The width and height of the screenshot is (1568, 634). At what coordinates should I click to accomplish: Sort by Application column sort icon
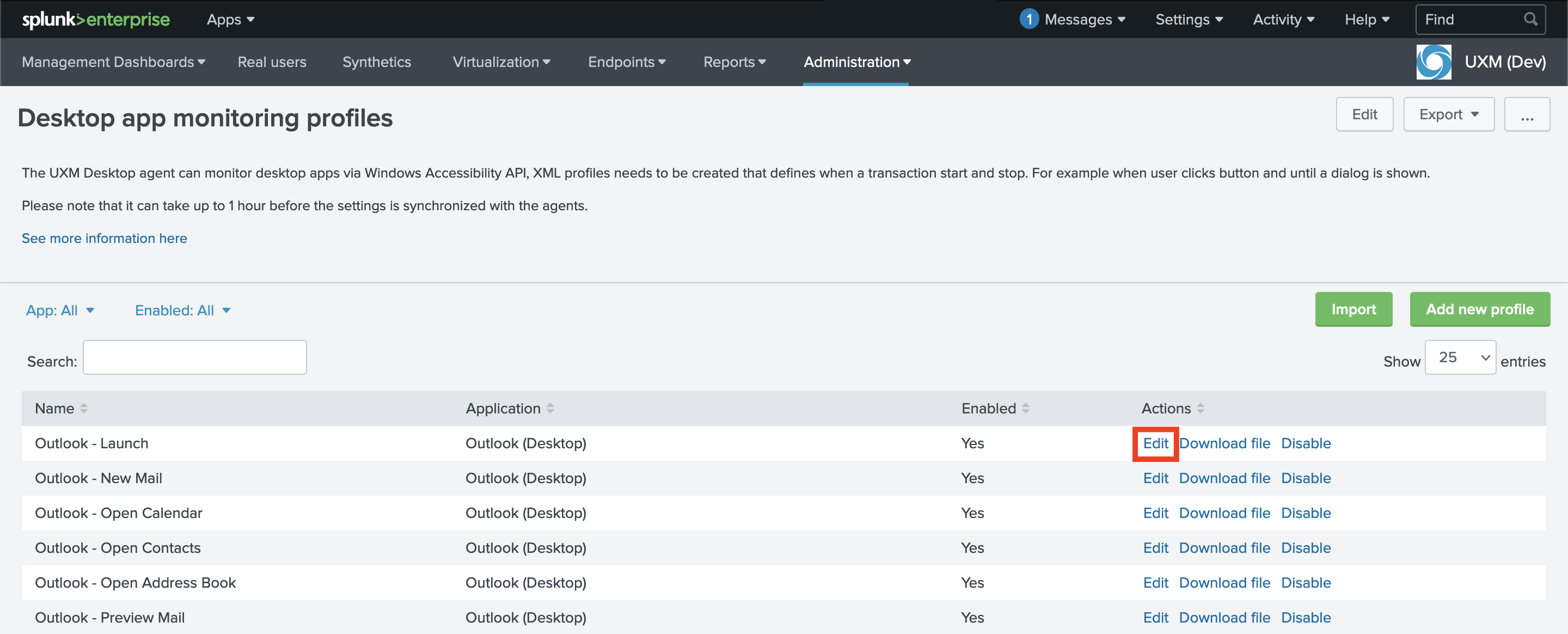coord(550,409)
